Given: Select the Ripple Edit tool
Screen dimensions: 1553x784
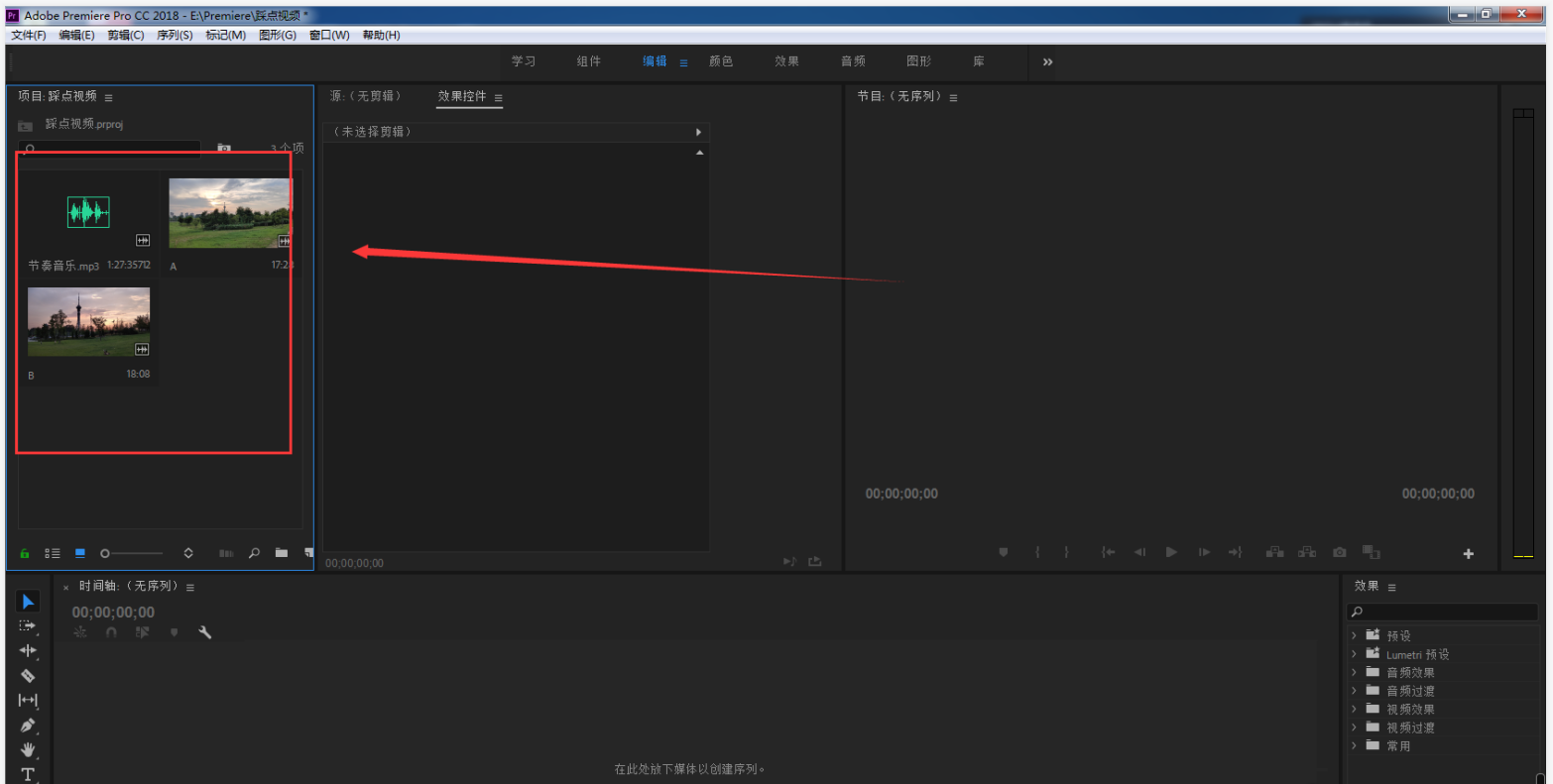Looking at the screenshot, I should 28,651.
